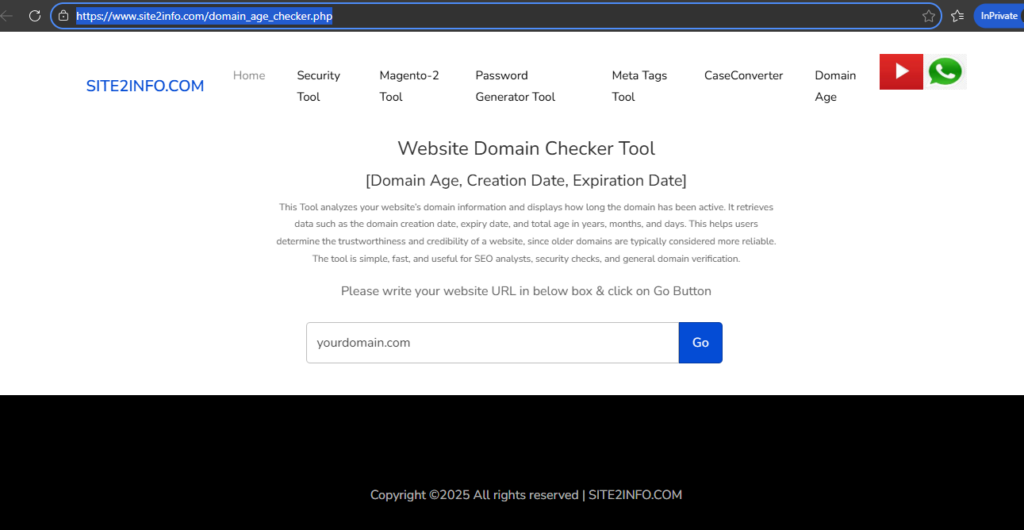Select Domain Age in the navigation bar
This screenshot has width=1024, height=530.
click(x=835, y=86)
